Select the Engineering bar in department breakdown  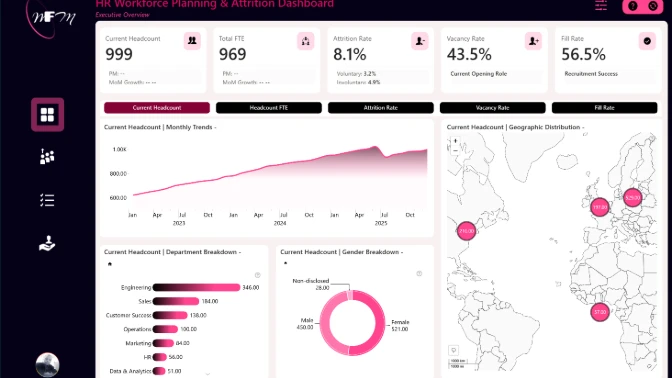[x=196, y=287]
